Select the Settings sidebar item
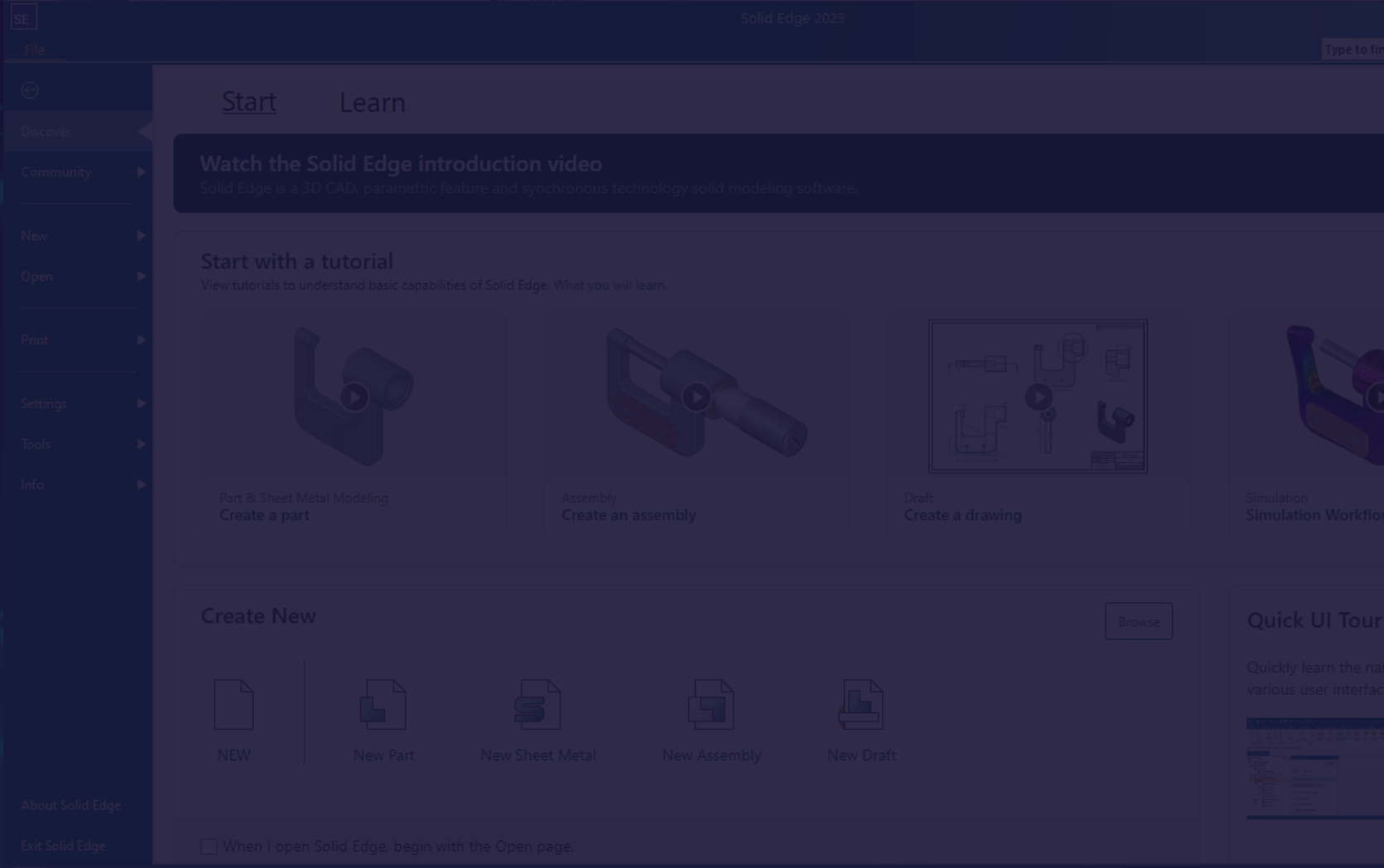The height and width of the screenshot is (868, 1384). click(x=76, y=404)
